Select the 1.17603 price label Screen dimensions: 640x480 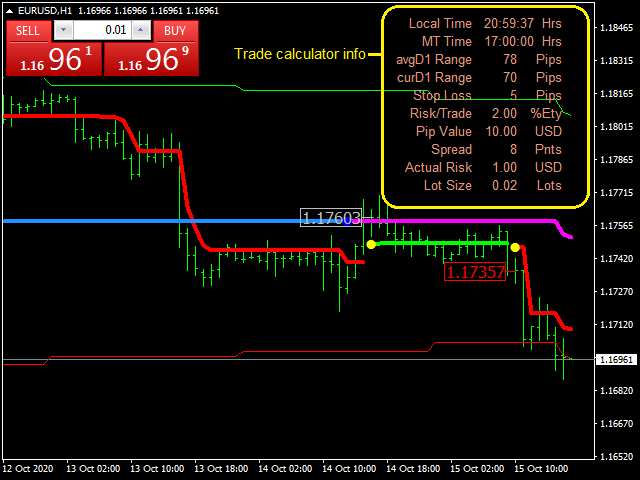(331, 218)
